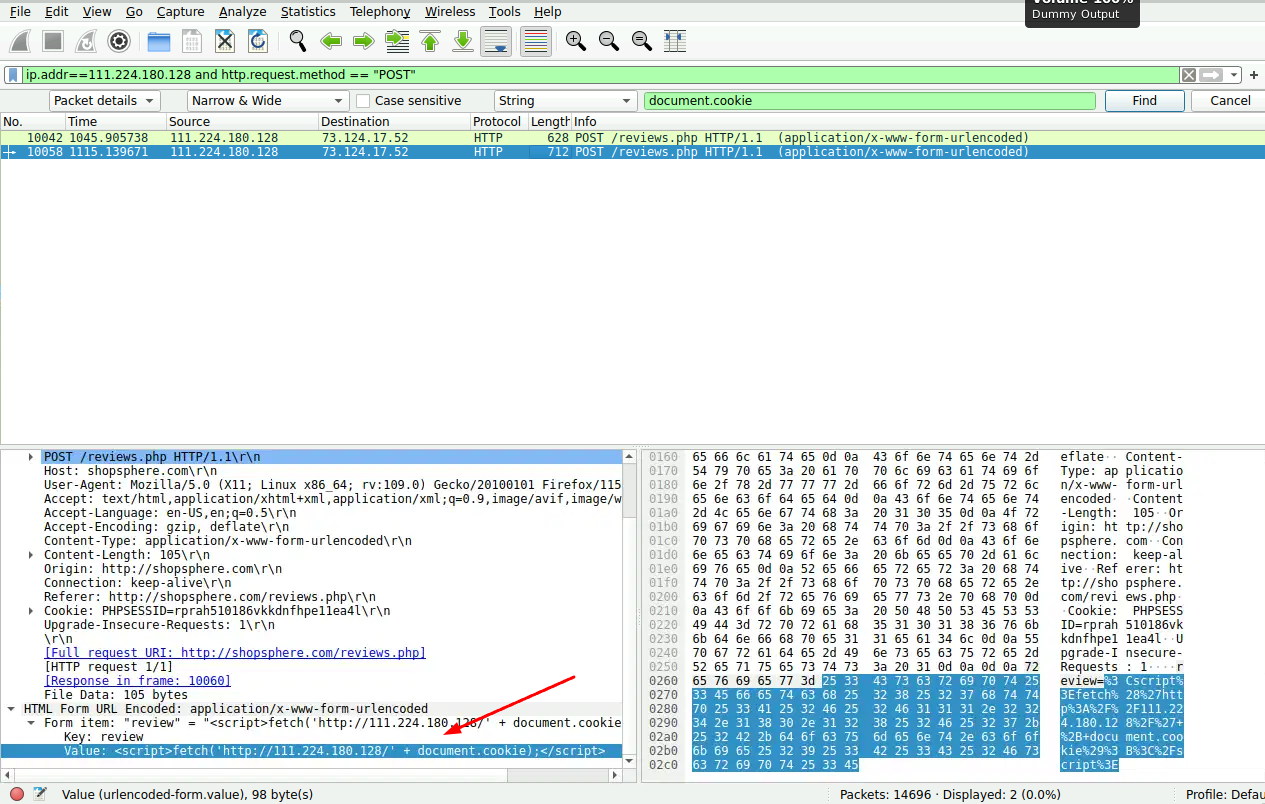The width and height of the screenshot is (1265, 804).
Task: Jump to Response in frame 10060
Action: click(138, 680)
